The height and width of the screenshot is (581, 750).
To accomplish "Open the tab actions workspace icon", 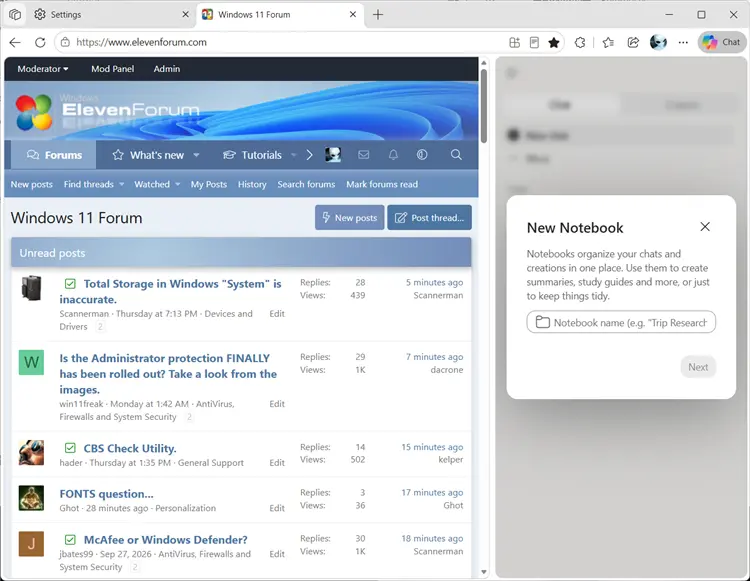I will coord(15,15).
